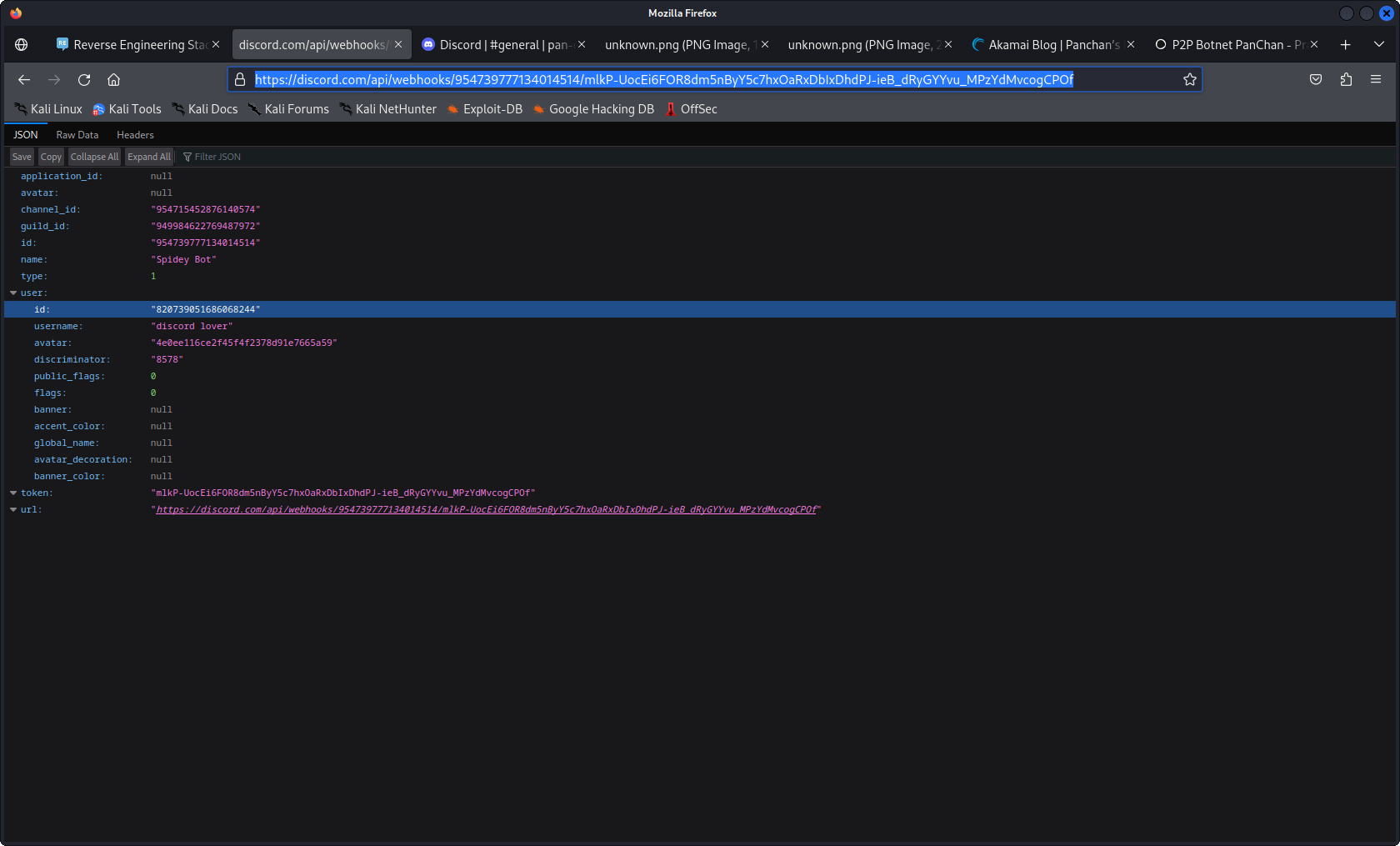
Task: Reload the current page
Action: coord(84,79)
